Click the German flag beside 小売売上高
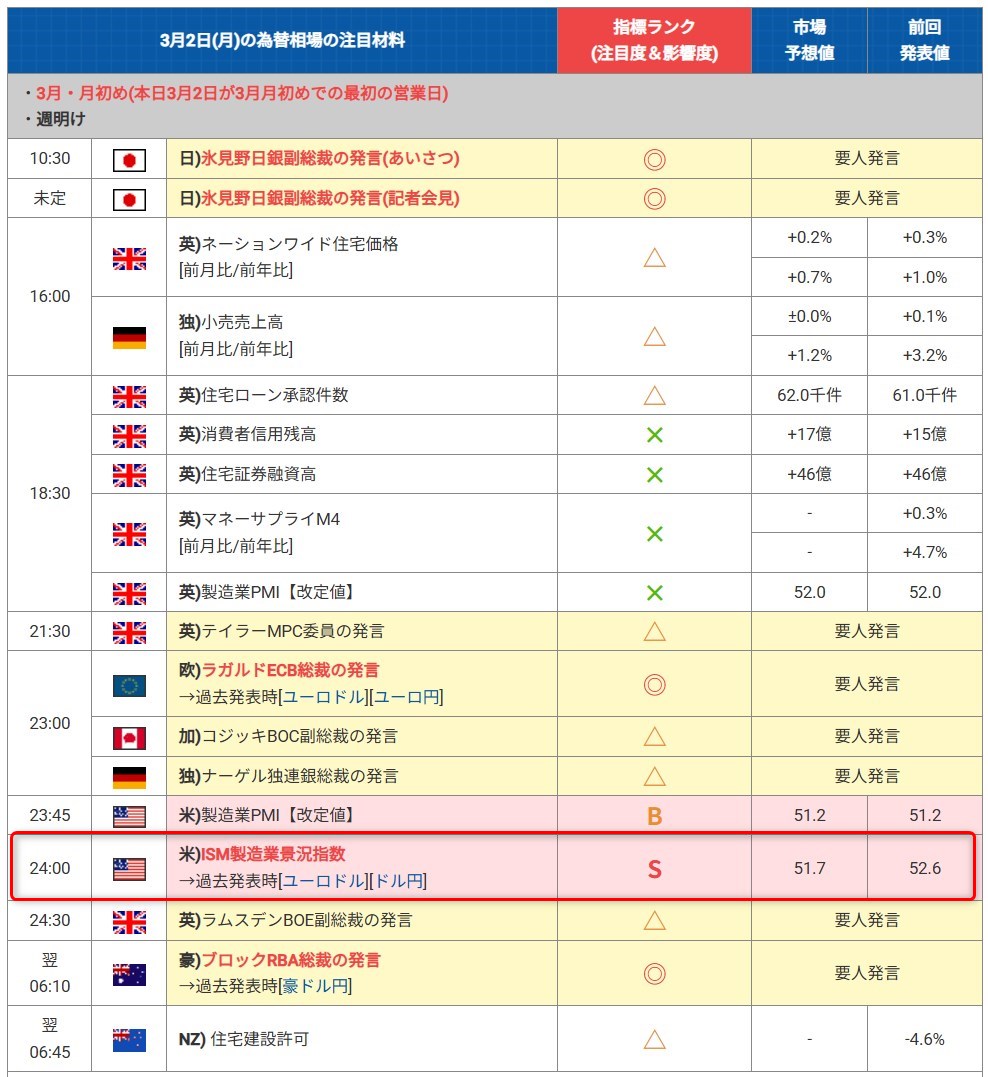The image size is (988, 1077). pyautogui.click(x=129, y=337)
